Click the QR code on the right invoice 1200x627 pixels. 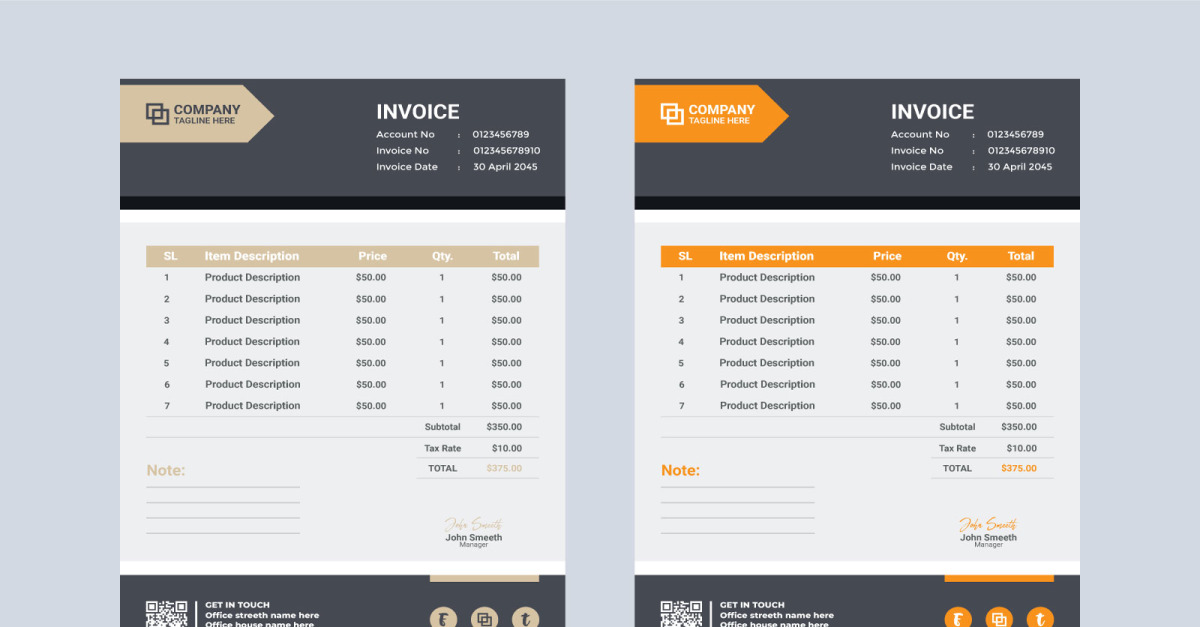click(x=683, y=613)
